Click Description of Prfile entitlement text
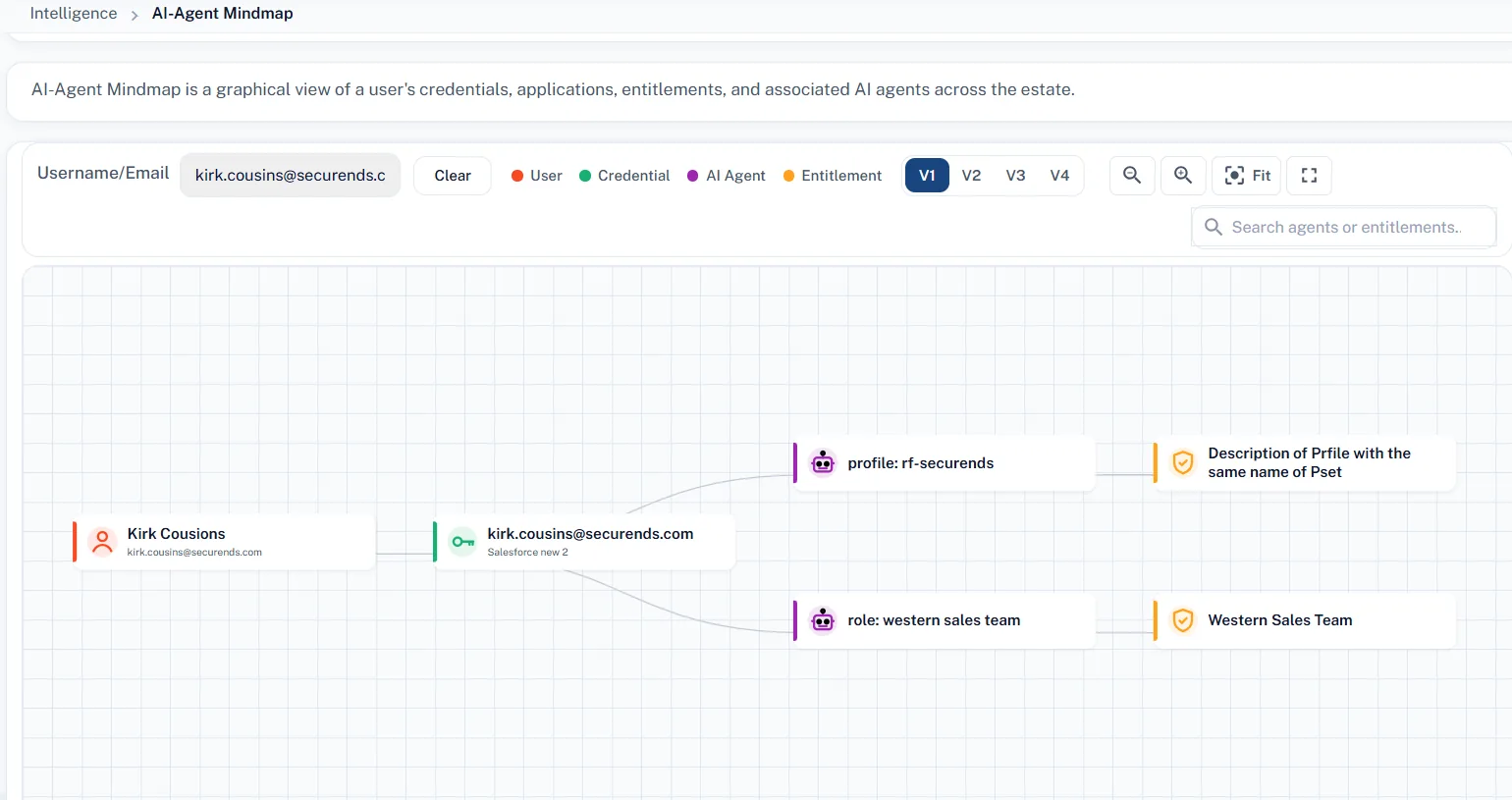The width and height of the screenshot is (1512, 800). [1309, 462]
